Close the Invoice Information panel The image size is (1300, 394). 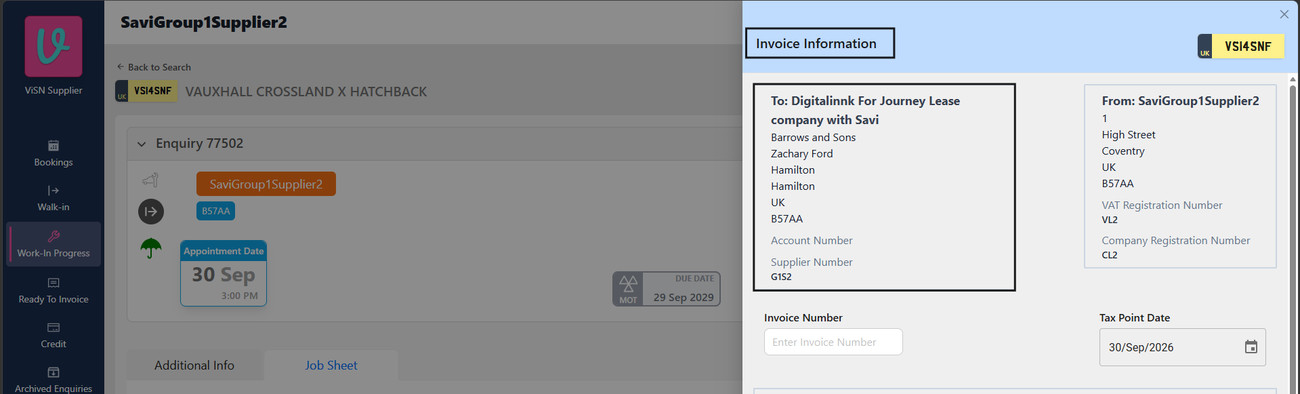(1285, 14)
